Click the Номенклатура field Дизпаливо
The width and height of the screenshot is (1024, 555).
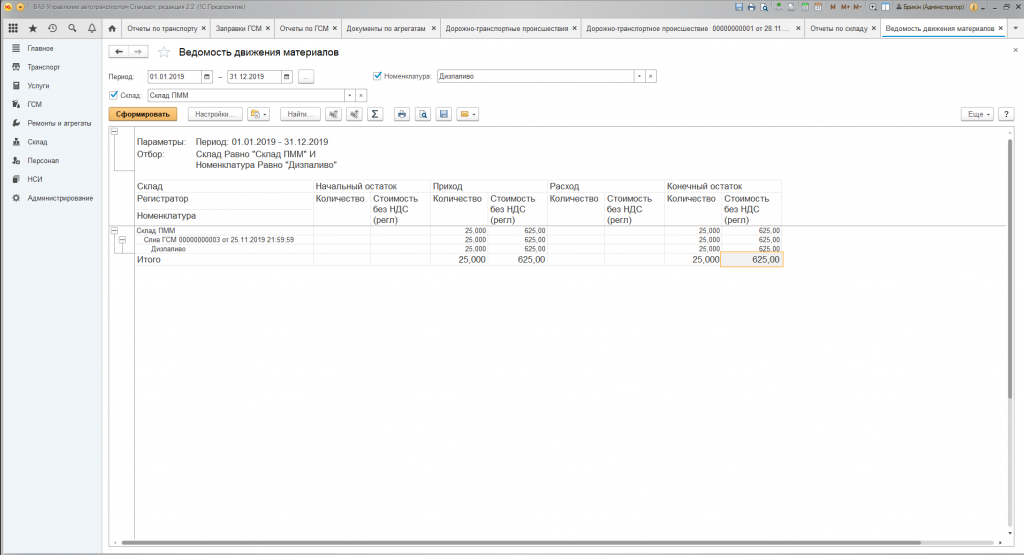click(x=535, y=76)
